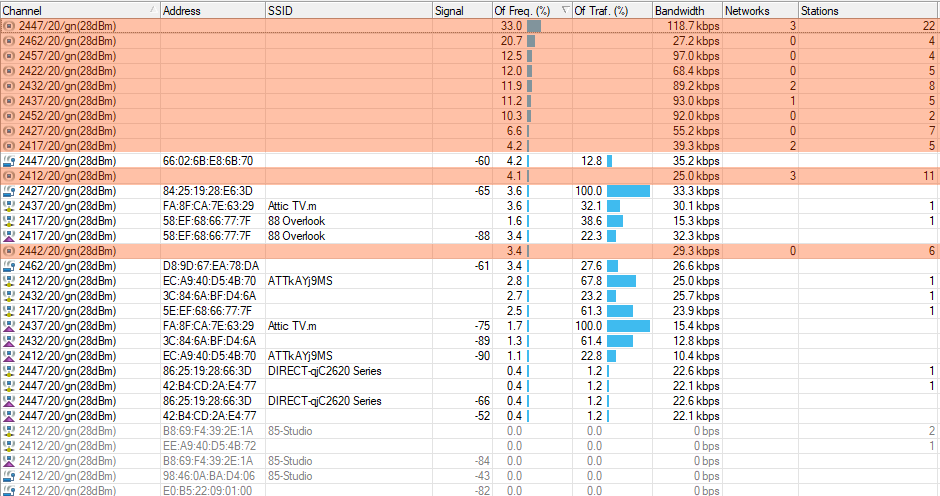
Task: Sort by the SSID column header
Action: (x=349, y=10)
